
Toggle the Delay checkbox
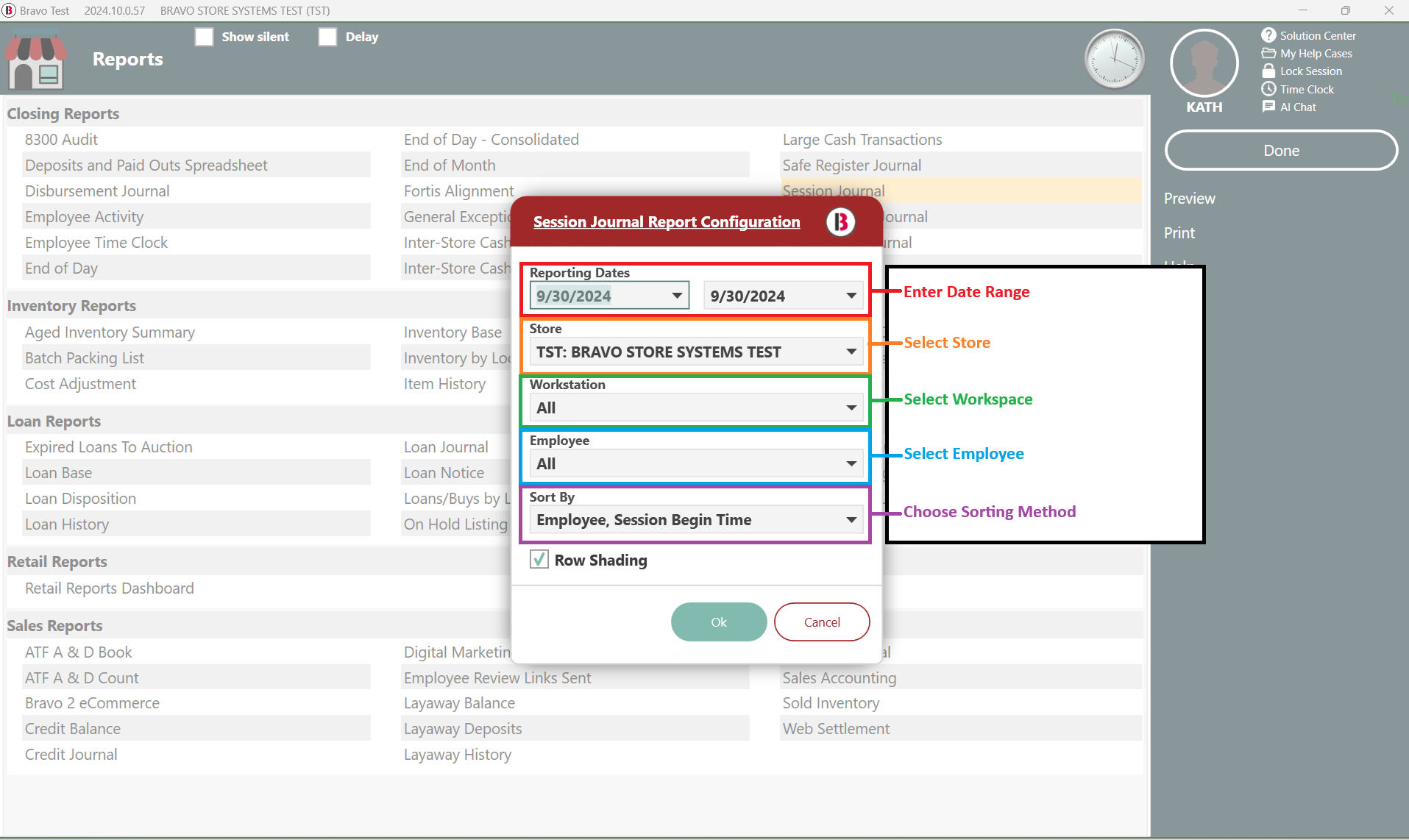(x=327, y=37)
